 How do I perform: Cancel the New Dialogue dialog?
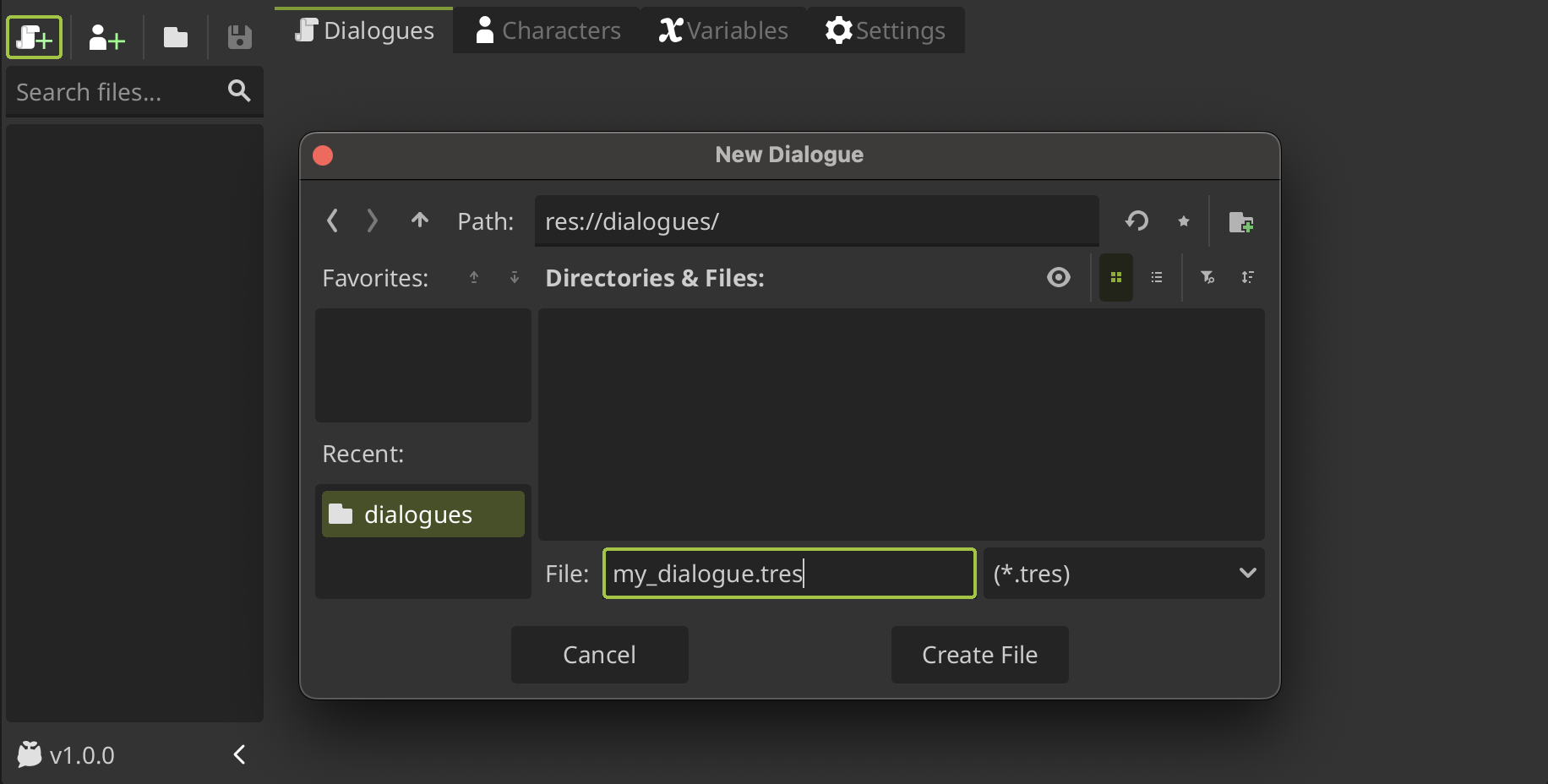coord(599,655)
